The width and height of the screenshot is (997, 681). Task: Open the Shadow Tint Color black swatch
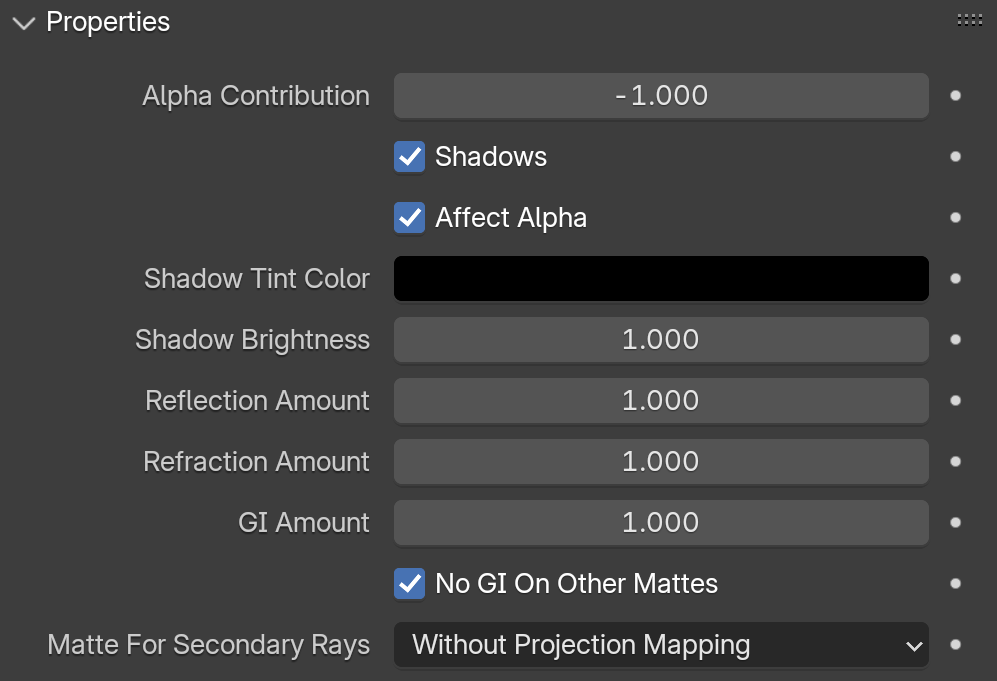coord(661,279)
